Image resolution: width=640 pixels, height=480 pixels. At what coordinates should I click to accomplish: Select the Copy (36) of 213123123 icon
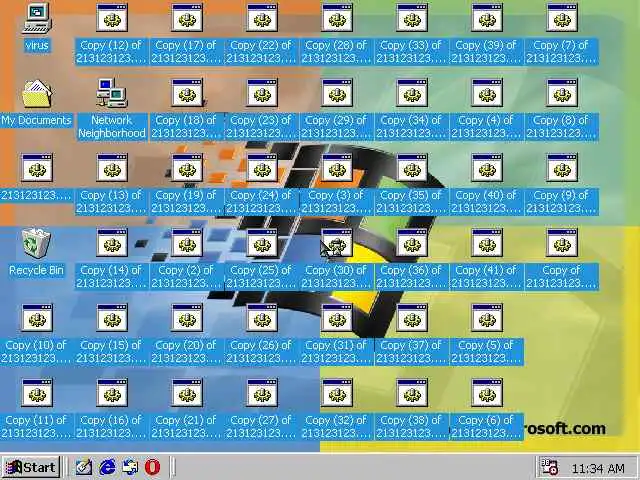[x=412, y=243]
